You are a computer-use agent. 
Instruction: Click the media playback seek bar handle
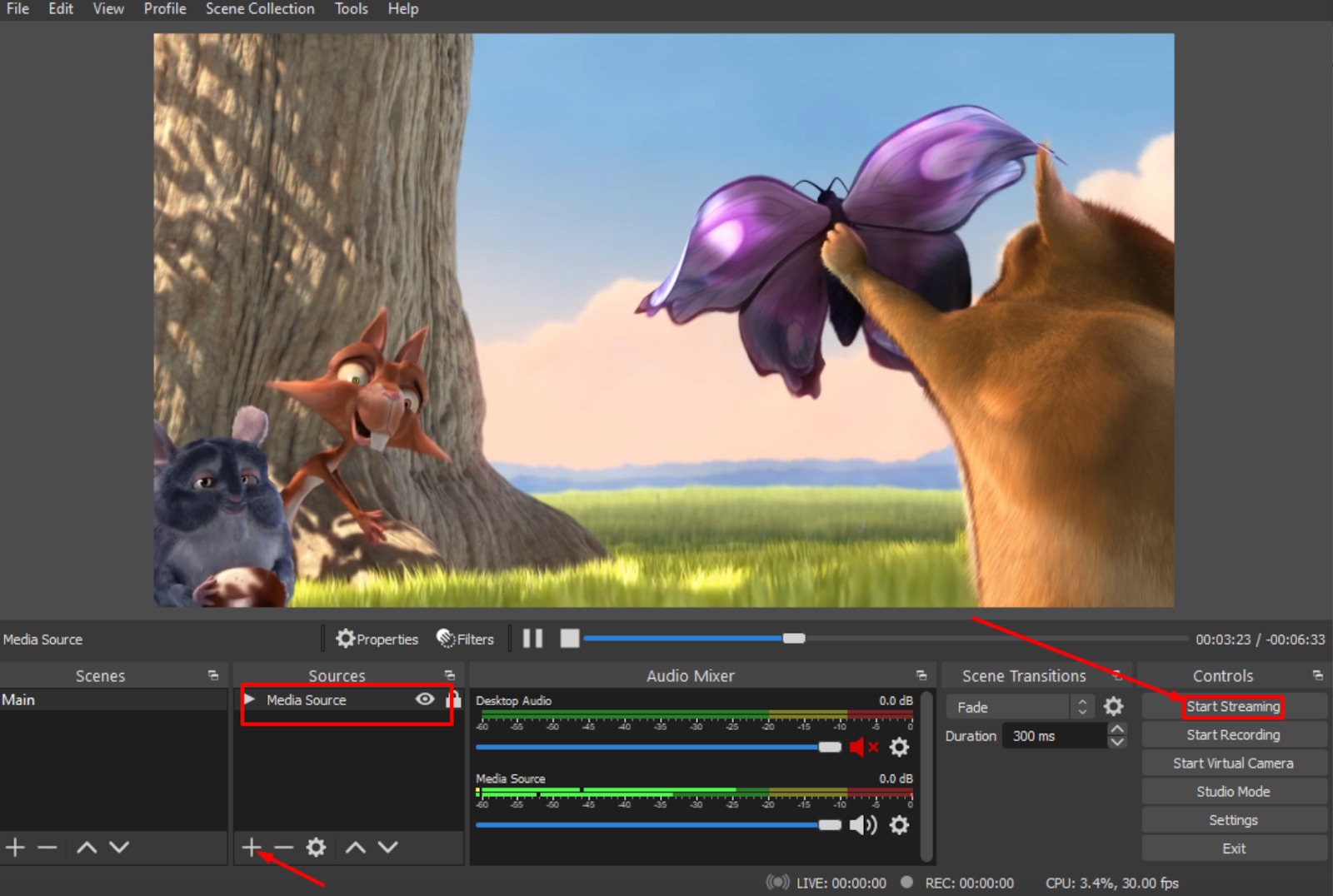click(794, 639)
